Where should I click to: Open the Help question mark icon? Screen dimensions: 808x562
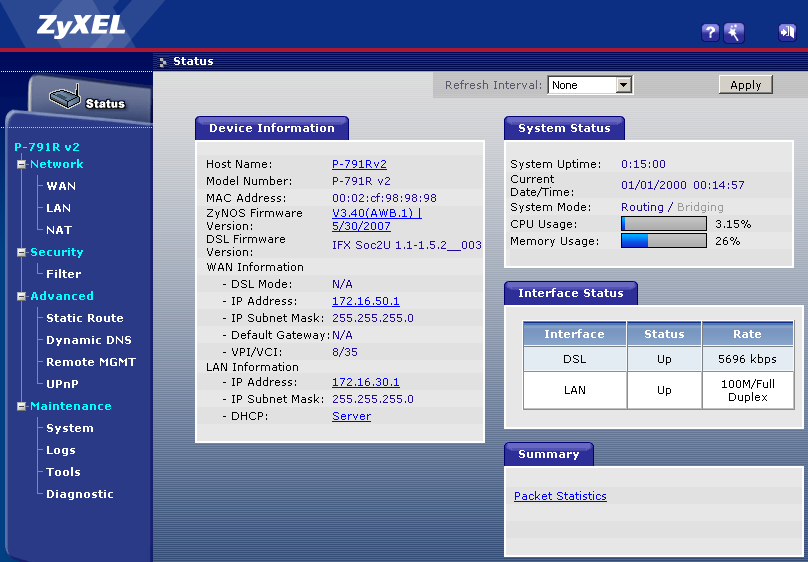[x=710, y=32]
